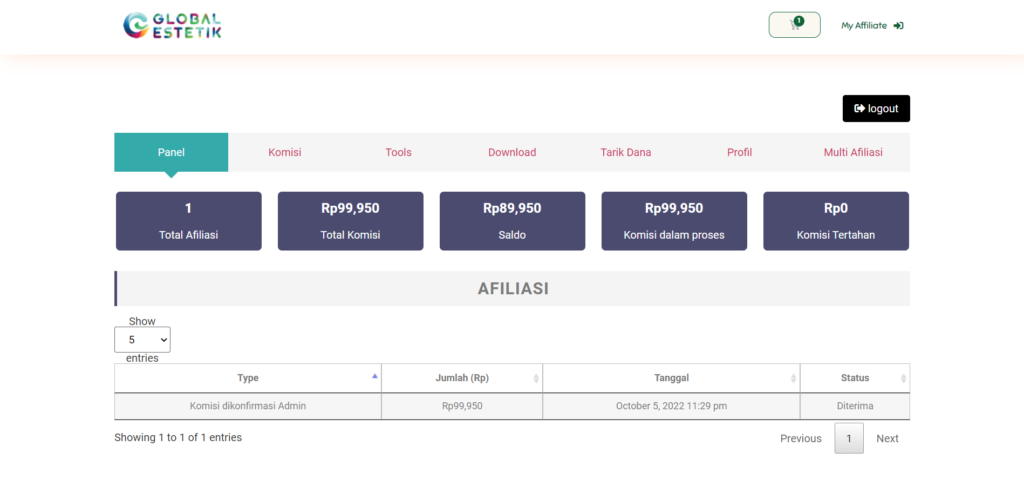Select page 1 in pagination

pyautogui.click(x=849, y=439)
